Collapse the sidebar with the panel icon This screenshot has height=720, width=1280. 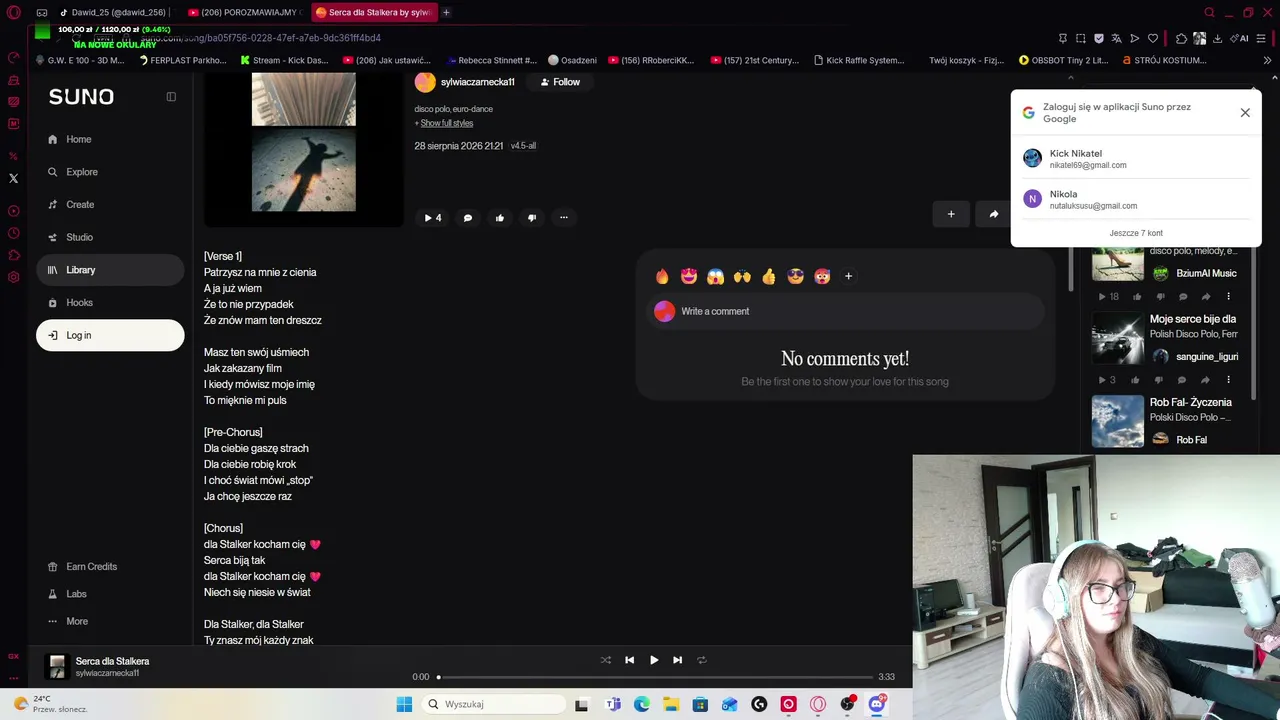coord(171,97)
